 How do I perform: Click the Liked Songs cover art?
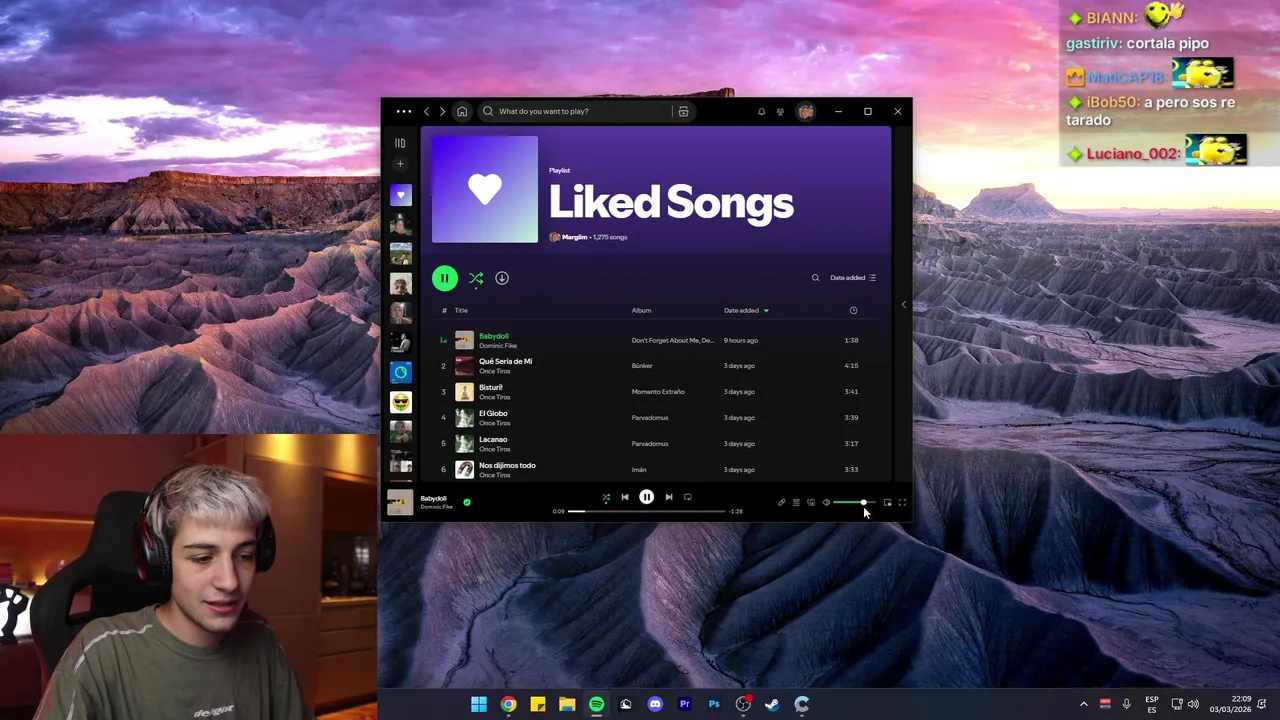485,190
